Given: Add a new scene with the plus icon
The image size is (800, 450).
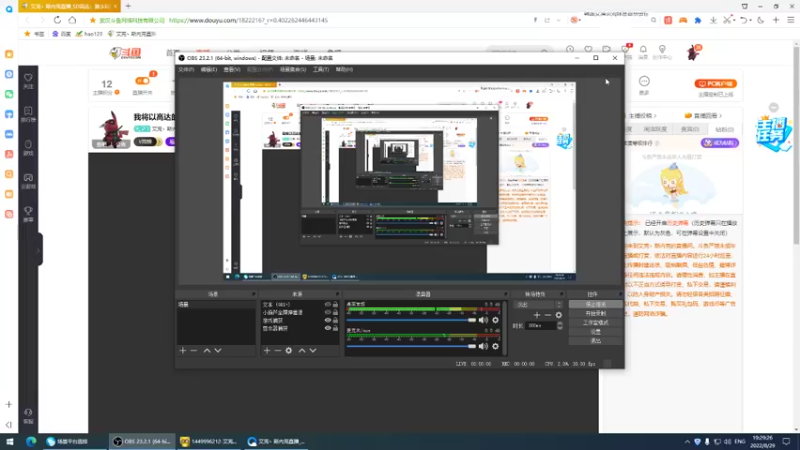Looking at the screenshot, I should 183,351.
